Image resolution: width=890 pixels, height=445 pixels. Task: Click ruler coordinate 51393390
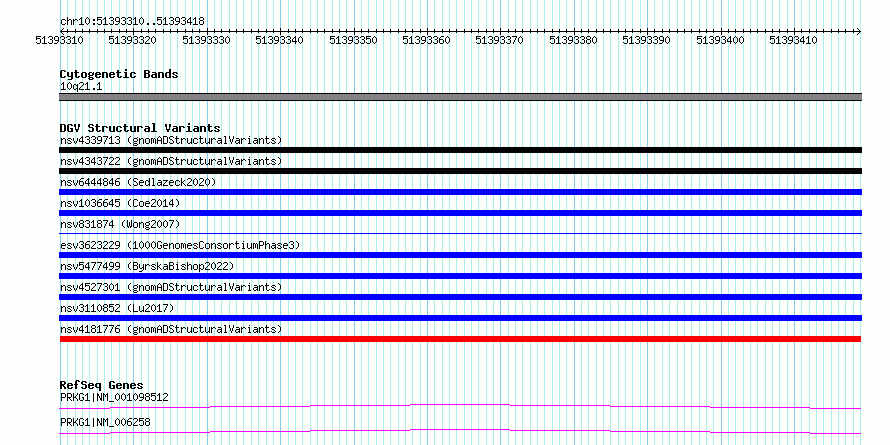pyautogui.click(x=646, y=40)
